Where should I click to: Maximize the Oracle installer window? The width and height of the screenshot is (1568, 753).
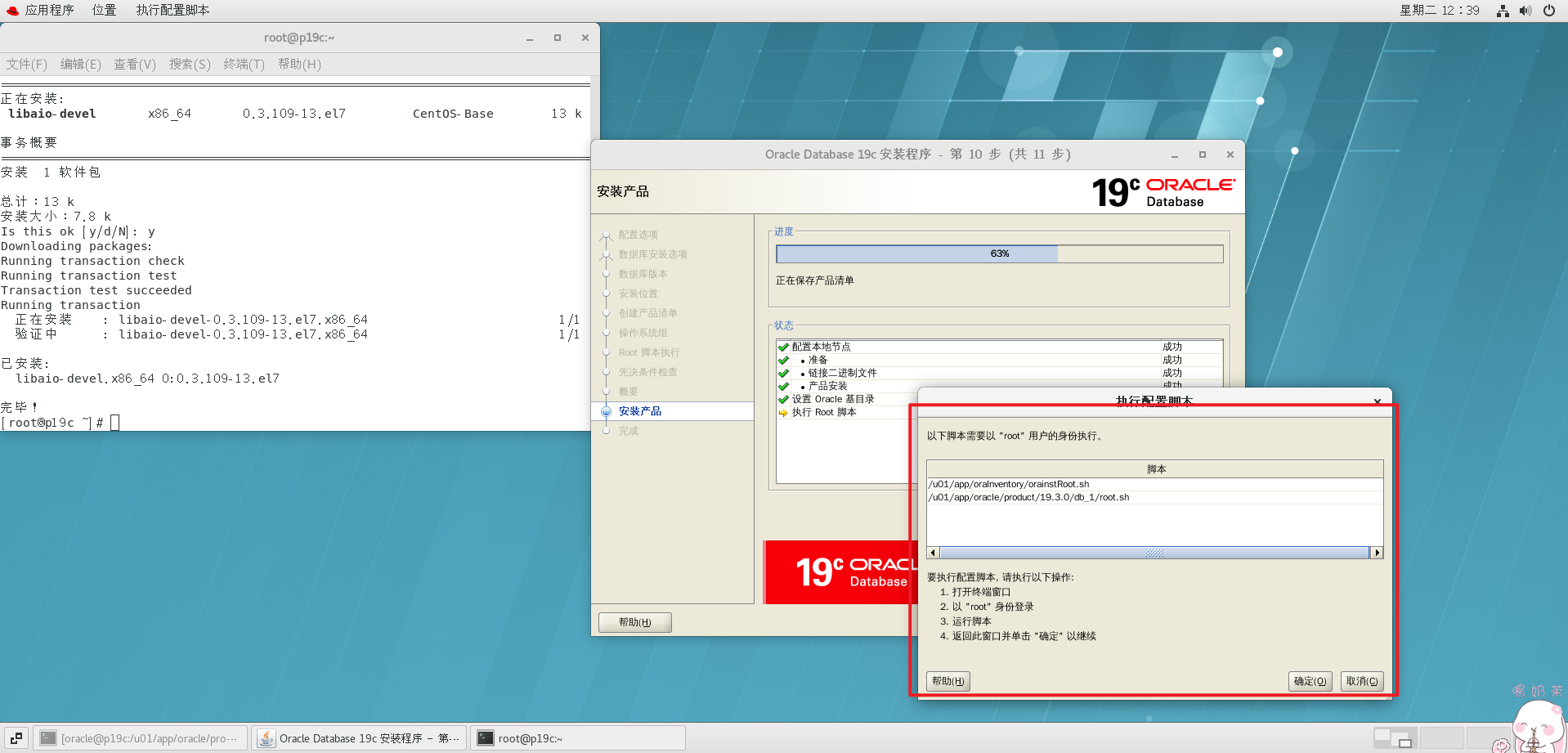point(1203,155)
